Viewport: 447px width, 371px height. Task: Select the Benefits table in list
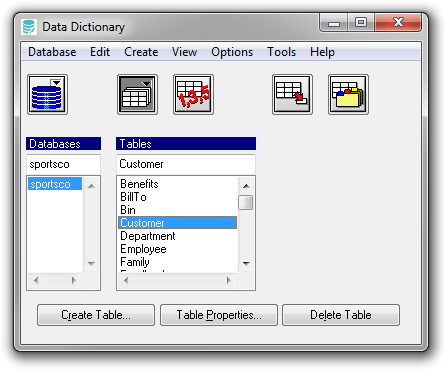139,184
